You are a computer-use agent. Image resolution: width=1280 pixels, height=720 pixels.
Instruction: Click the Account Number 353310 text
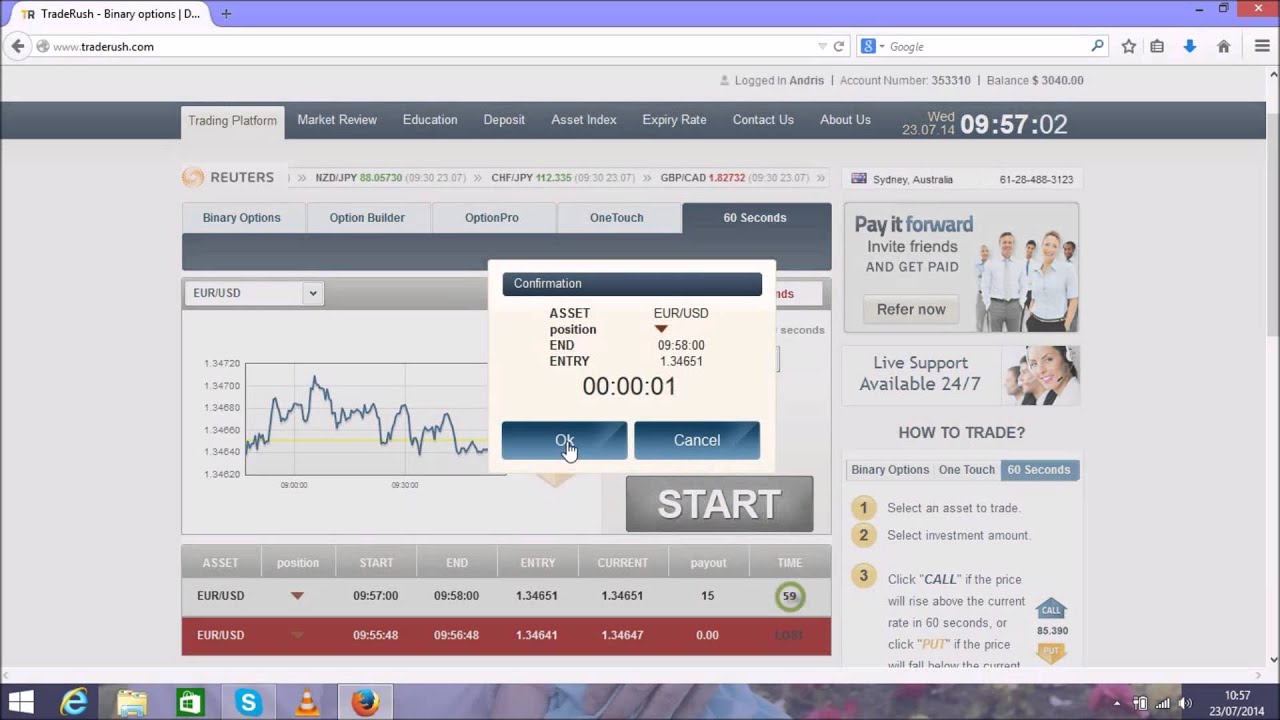[x=905, y=80]
